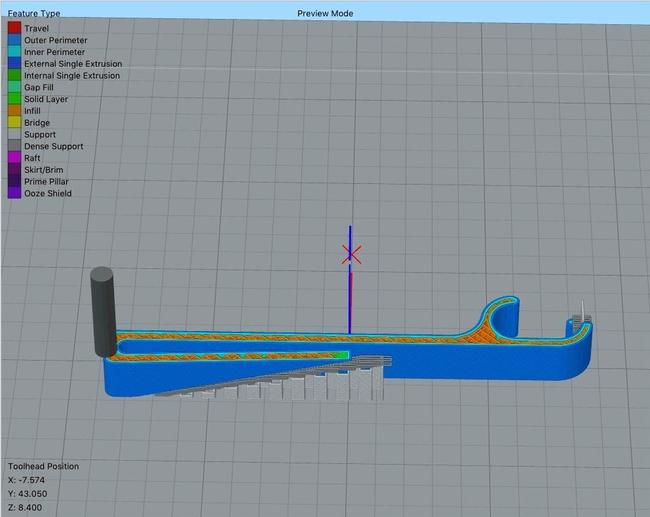Click the dark gray toolhead cylinder
The width and height of the screenshot is (650, 517).
click(x=103, y=310)
